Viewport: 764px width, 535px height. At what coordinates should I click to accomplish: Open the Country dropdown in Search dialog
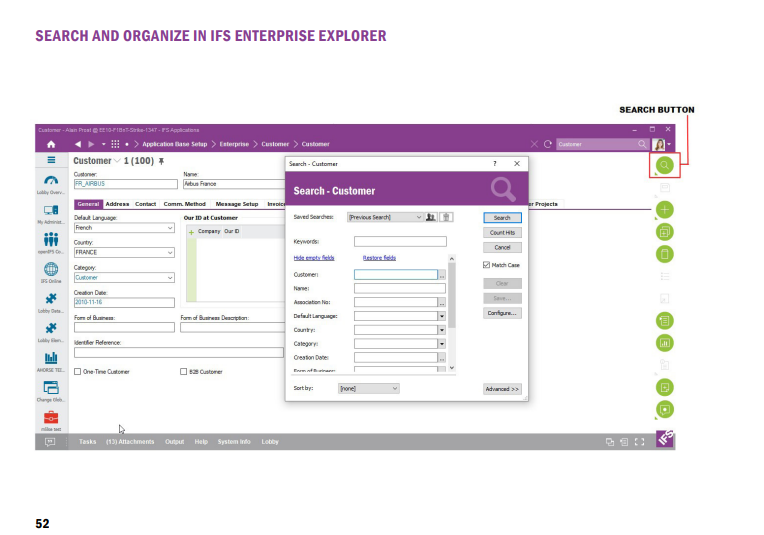pos(441,330)
